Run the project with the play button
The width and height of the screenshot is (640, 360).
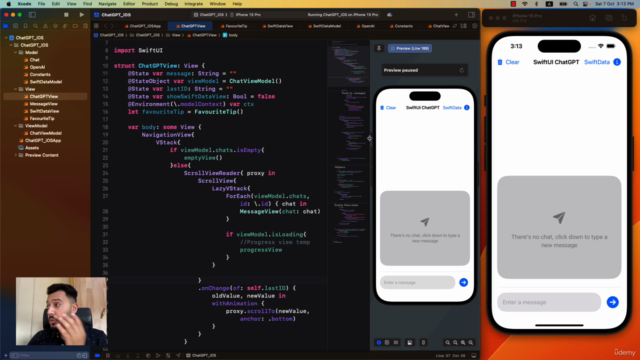[82, 15]
